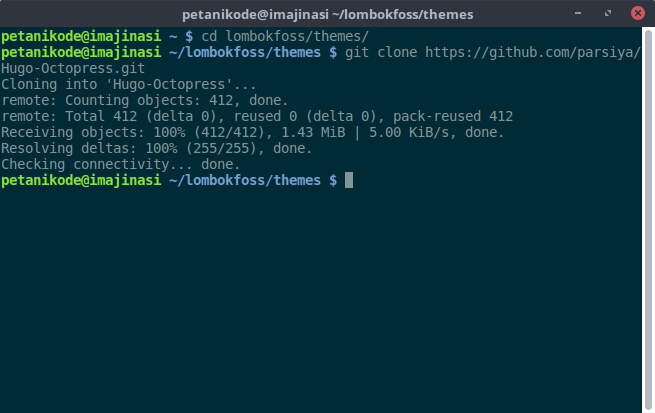Click the 'Hugo-Octopress.git' wrapped line

pyautogui.click(x=73, y=68)
